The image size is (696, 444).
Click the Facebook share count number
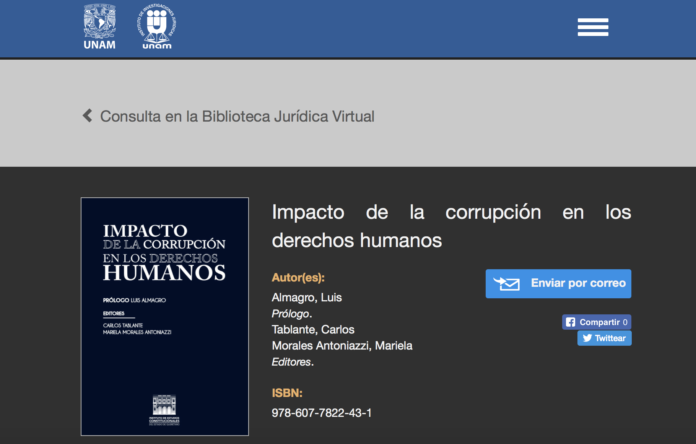[625, 322]
